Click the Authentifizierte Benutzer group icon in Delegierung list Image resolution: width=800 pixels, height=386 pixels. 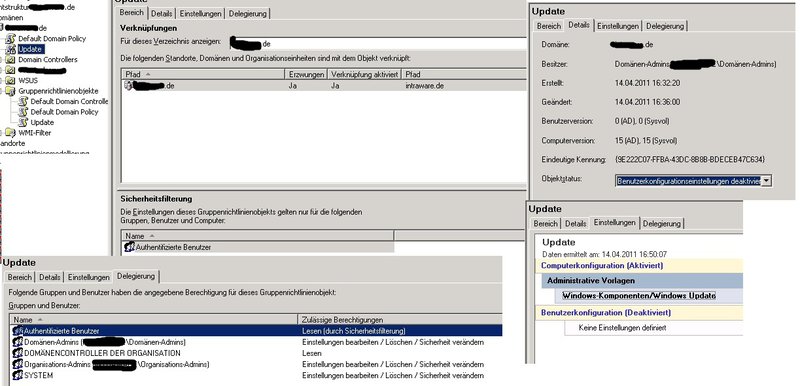(x=18, y=331)
